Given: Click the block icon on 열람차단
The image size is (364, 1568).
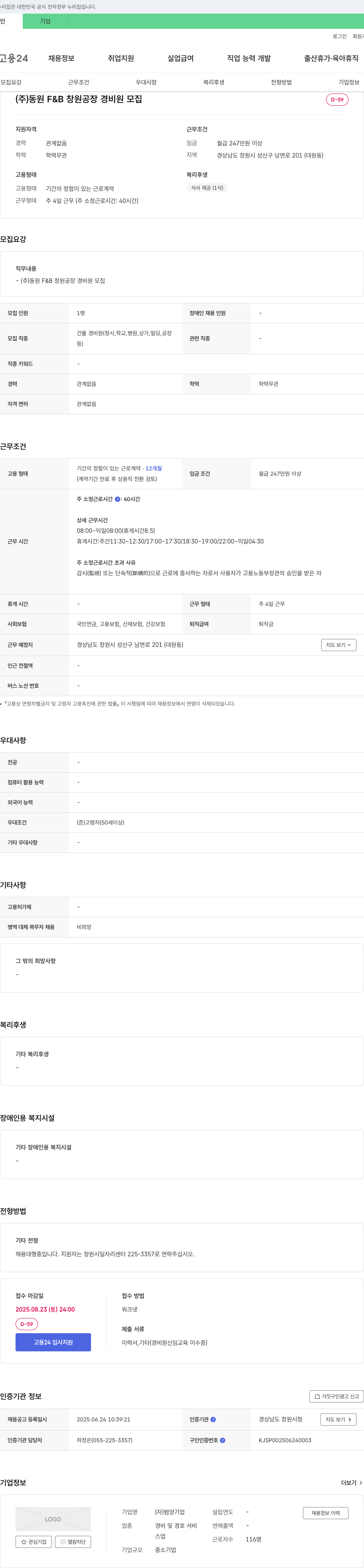Looking at the screenshot, I should point(63,1542).
